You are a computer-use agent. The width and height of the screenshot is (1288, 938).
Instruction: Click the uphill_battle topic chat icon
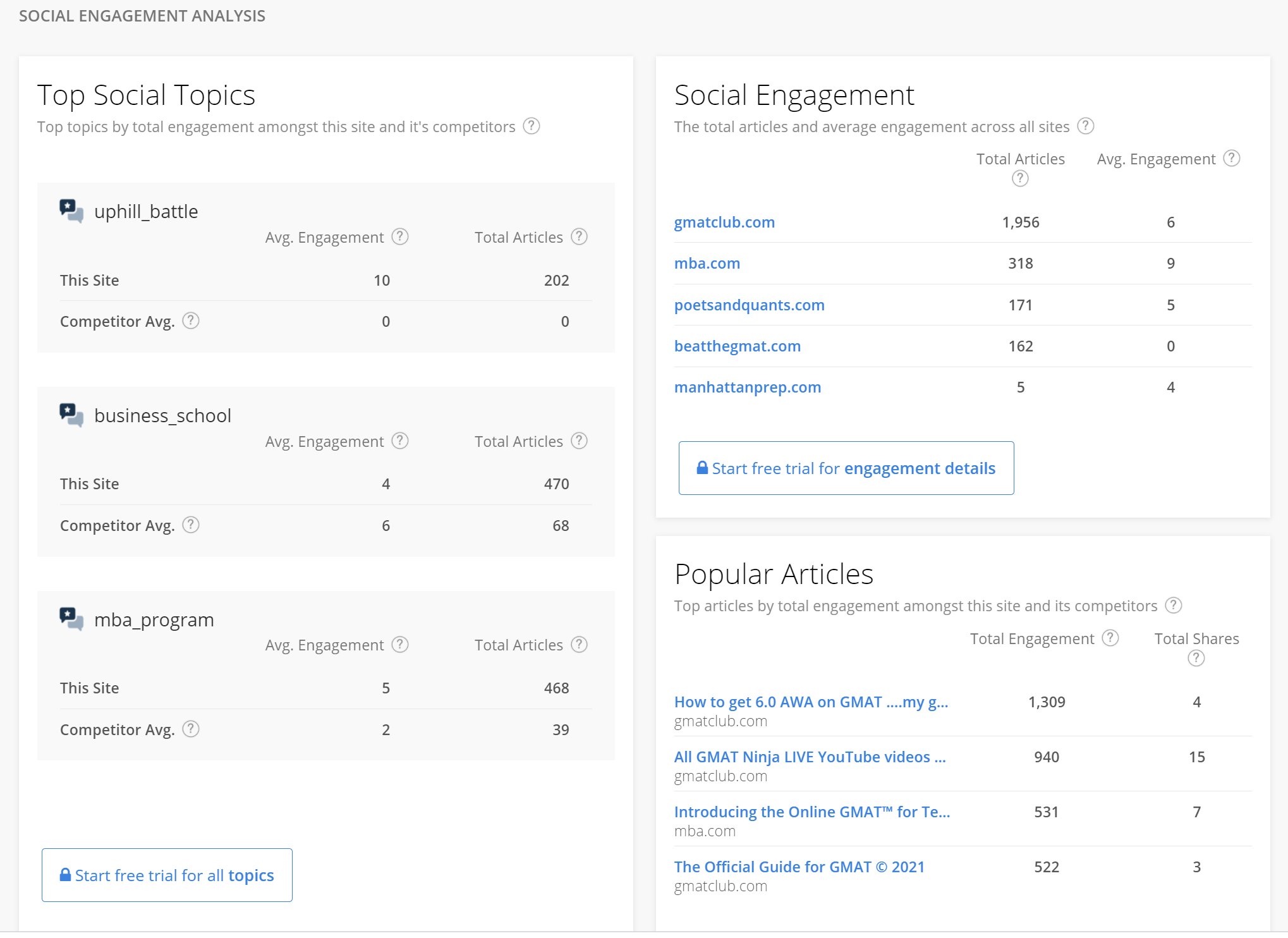[71, 210]
